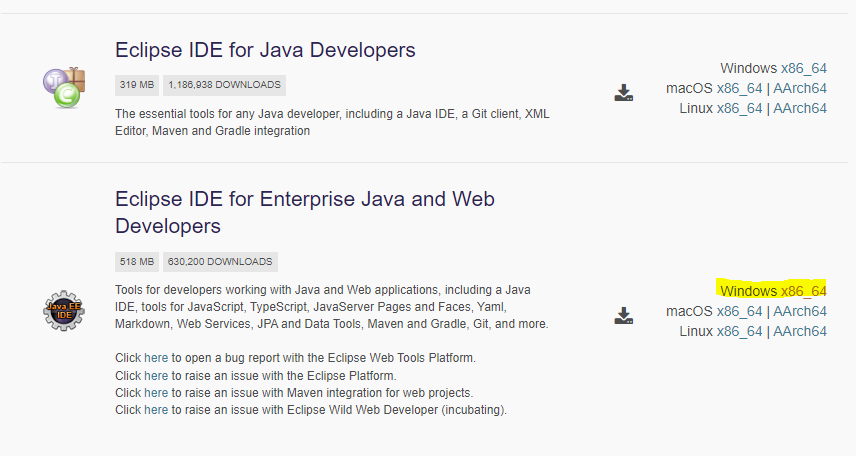Download Enterprise Java Linux AArch64 build

tap(800, 331)
